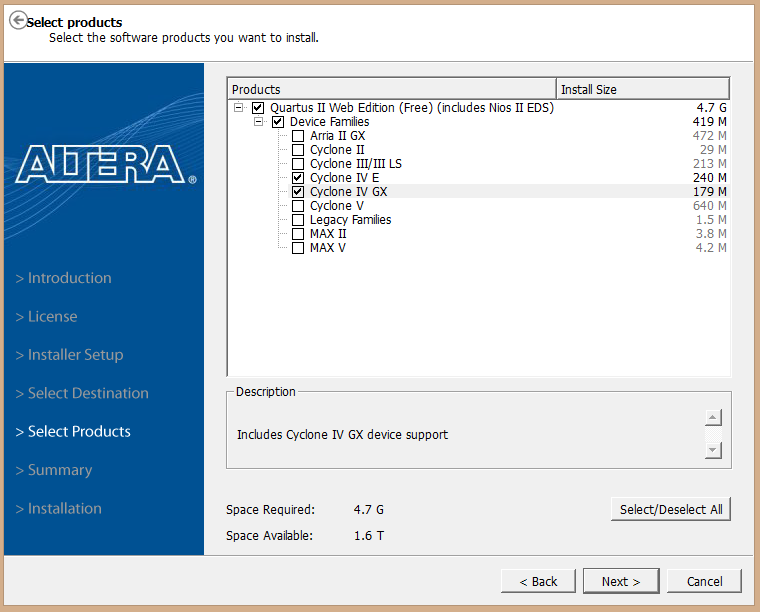The height and width of the screenshot is (612, 760).
Task: Click the 'Includes Cyclone IV GX device support' text
Action: (x=342, y=435)
